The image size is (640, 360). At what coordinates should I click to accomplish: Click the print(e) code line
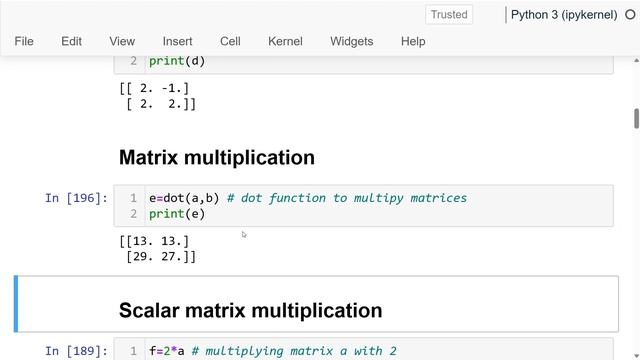[x=177, y=214]
